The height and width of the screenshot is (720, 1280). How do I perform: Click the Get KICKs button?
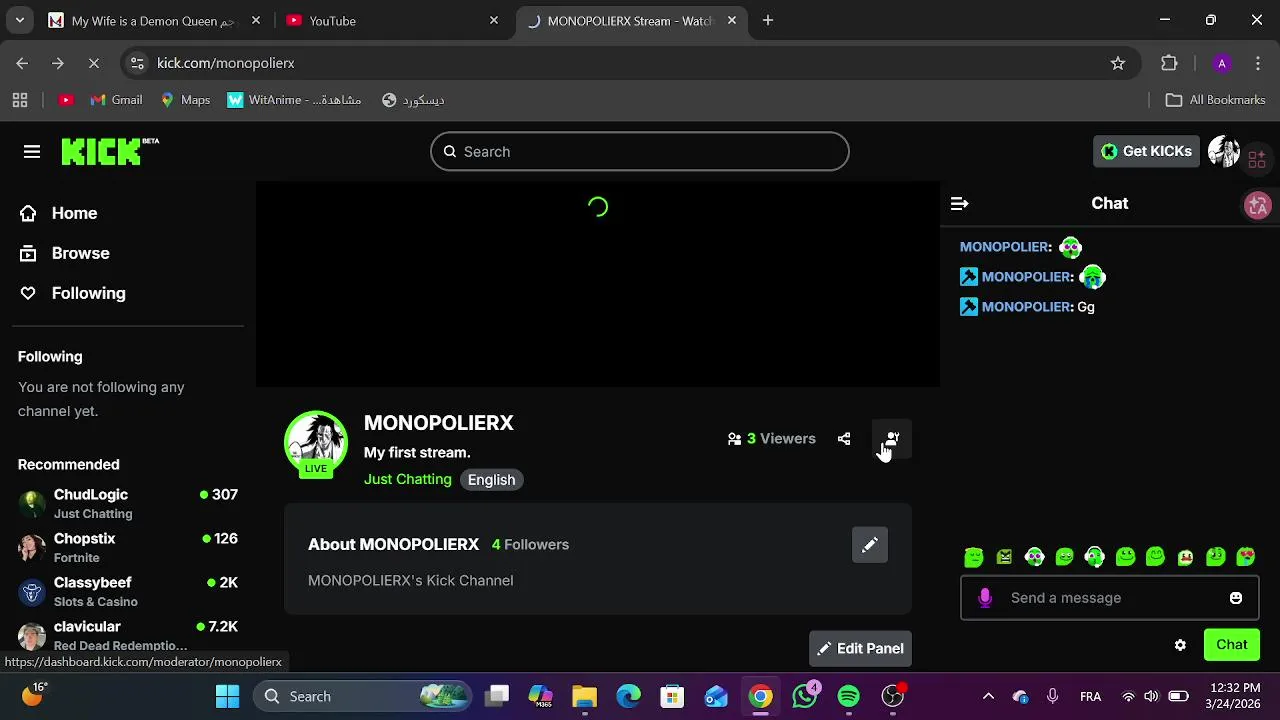pyautogui.click(x=1146, y=151)
